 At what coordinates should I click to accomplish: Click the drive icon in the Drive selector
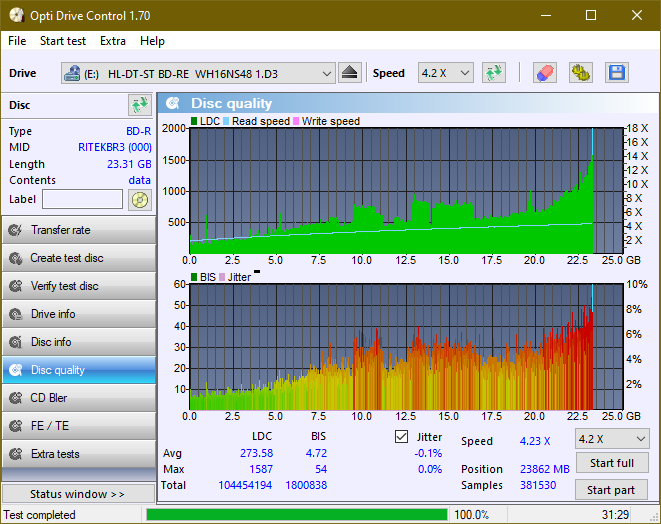[72, 73]
